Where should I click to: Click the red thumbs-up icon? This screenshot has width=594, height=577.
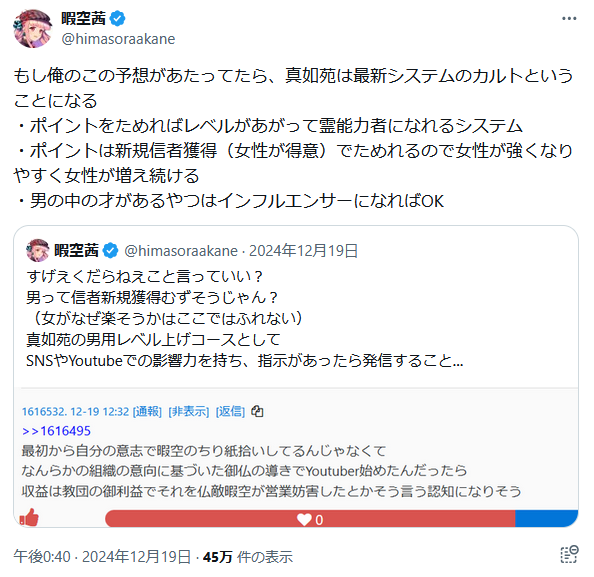tap(29, 518)
